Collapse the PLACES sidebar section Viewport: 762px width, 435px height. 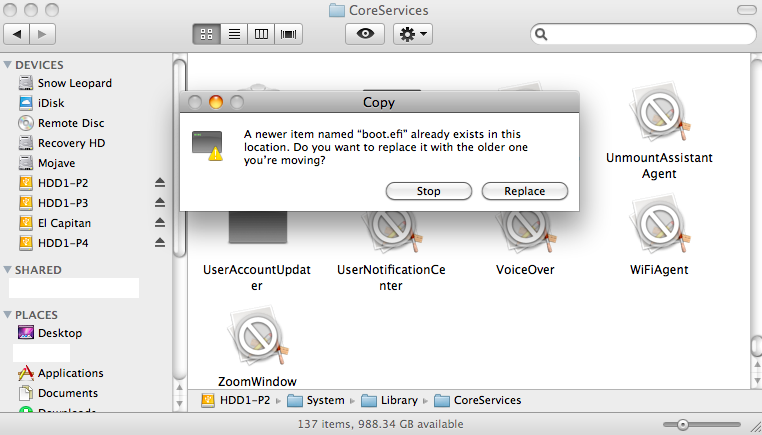click(7, 314)
